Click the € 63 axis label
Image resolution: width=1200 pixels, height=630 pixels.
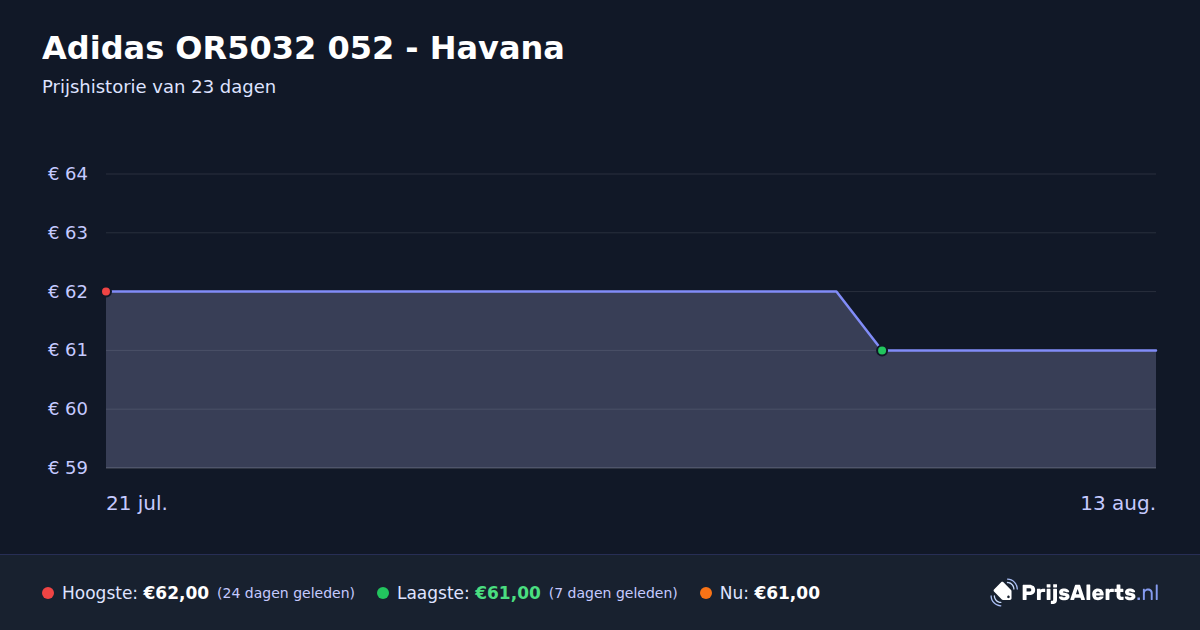[x=68, y=233]
